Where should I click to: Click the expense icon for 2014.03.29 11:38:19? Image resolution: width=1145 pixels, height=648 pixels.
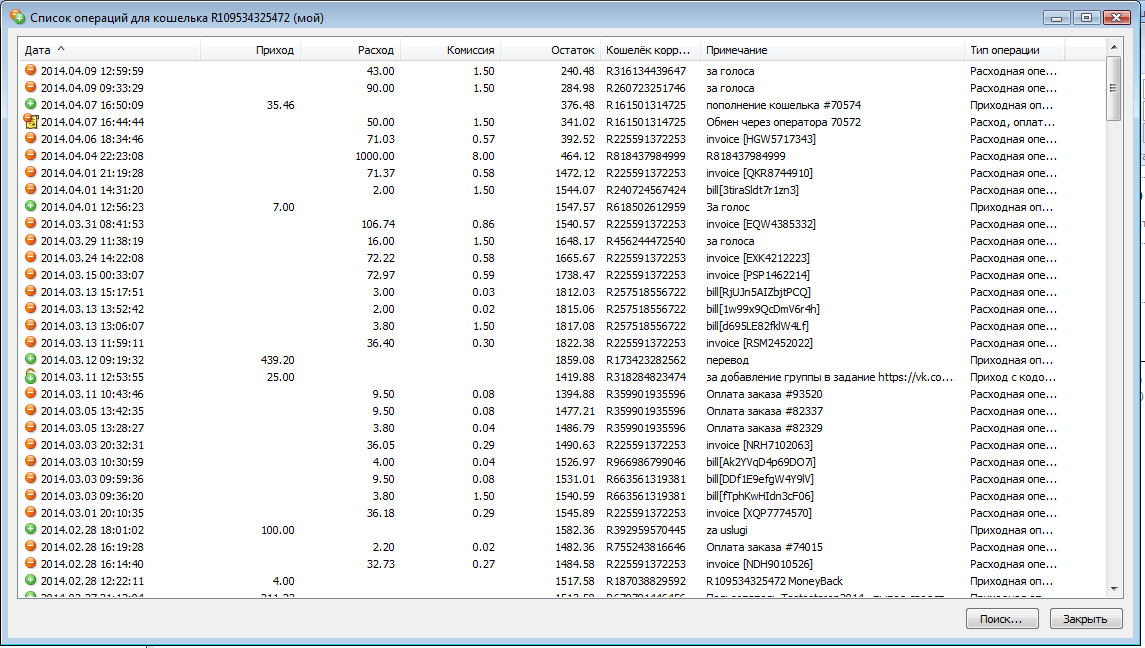point(30,240)
